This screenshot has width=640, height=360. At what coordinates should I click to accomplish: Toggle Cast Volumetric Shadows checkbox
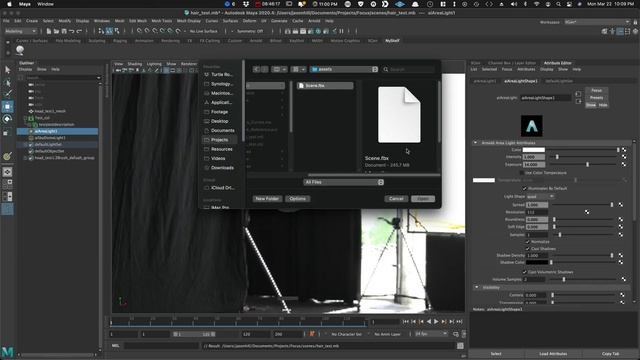(524, 272)
